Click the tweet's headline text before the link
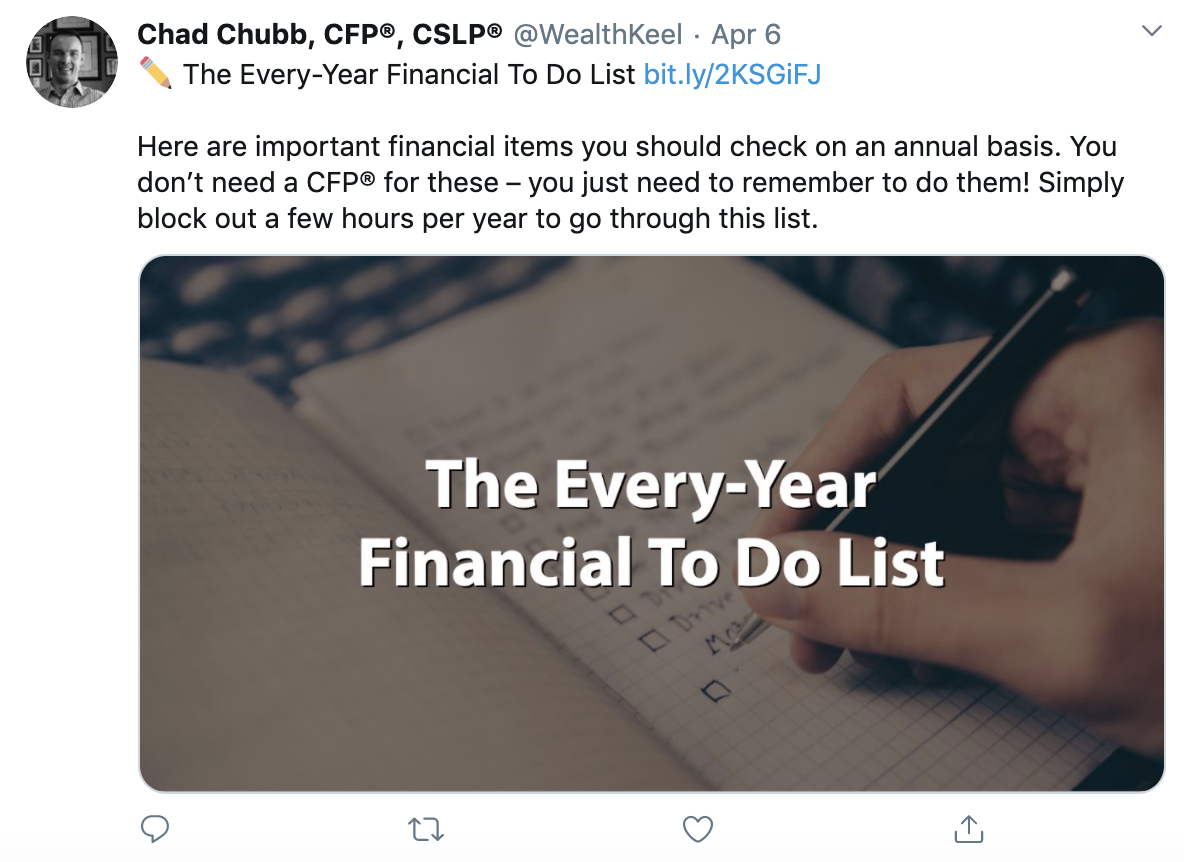 (x=410, y=74)
